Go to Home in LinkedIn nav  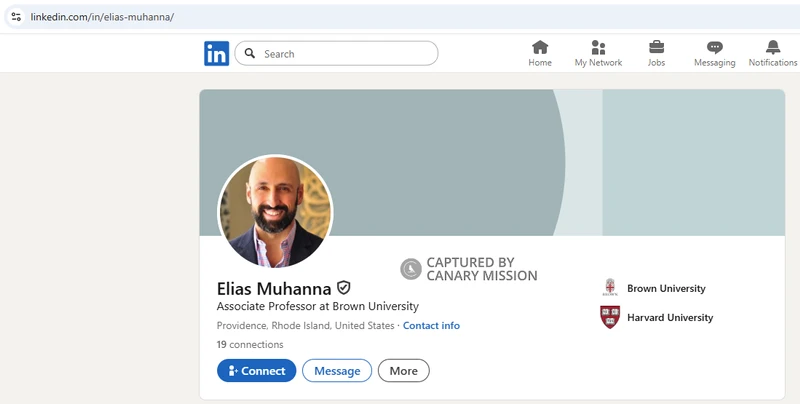point(540,54)
